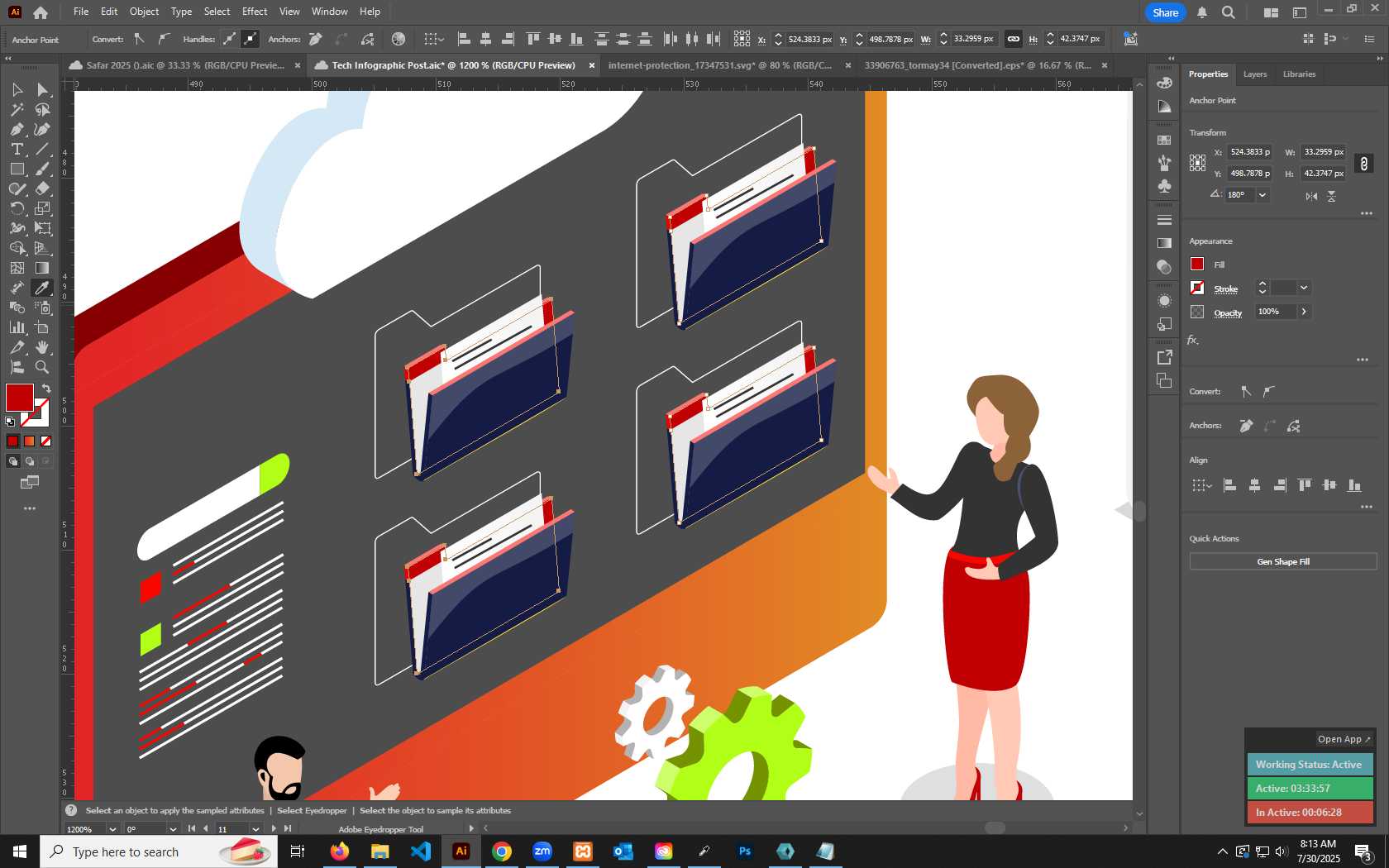The width and height of the screenshot is (1389, 868).
Task: Select the Shape Builder tool
Action: (x=17, y=248)
